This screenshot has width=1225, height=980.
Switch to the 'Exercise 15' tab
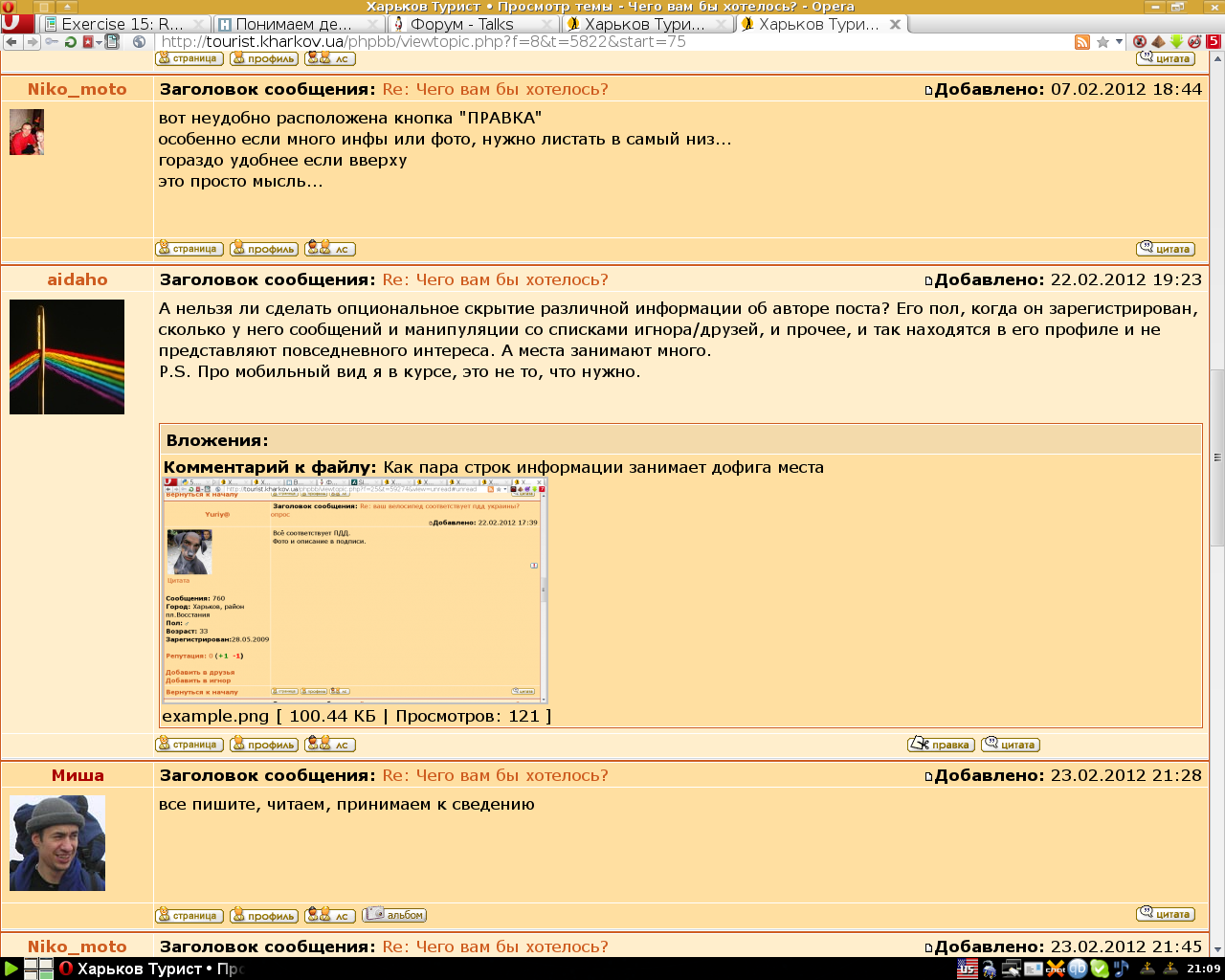coord(122,24)
